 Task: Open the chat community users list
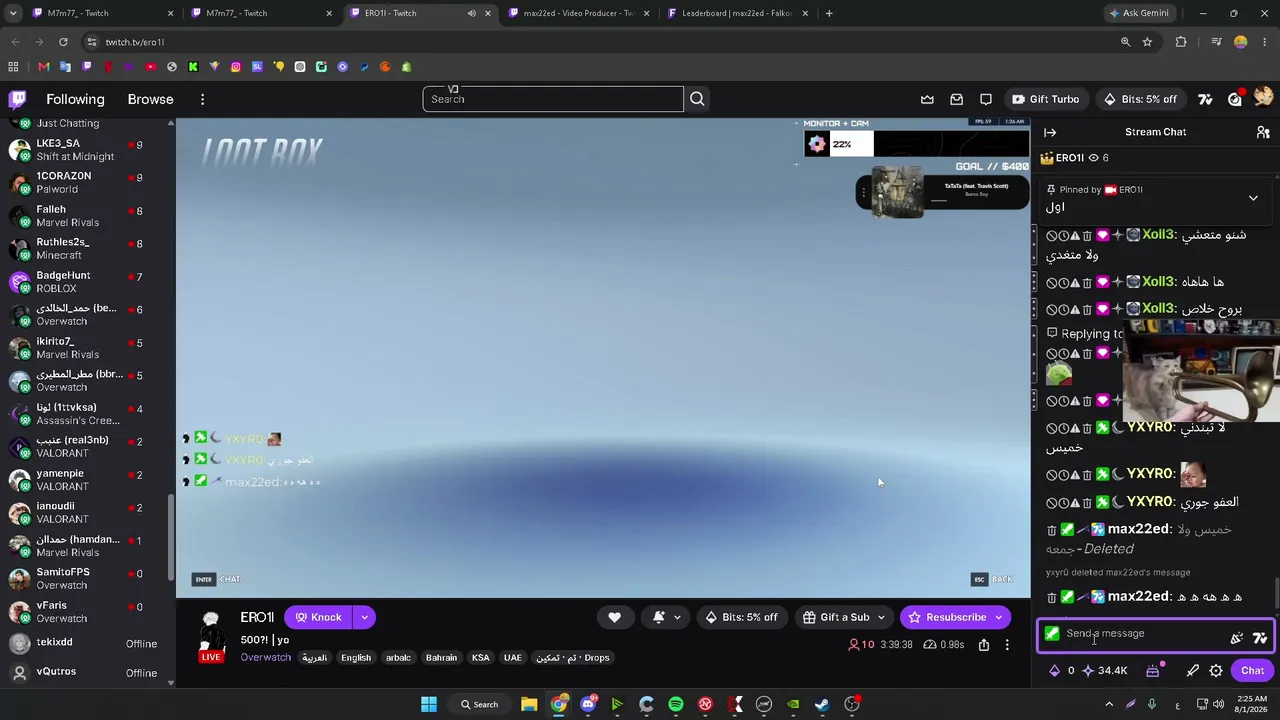point(1263,132)
